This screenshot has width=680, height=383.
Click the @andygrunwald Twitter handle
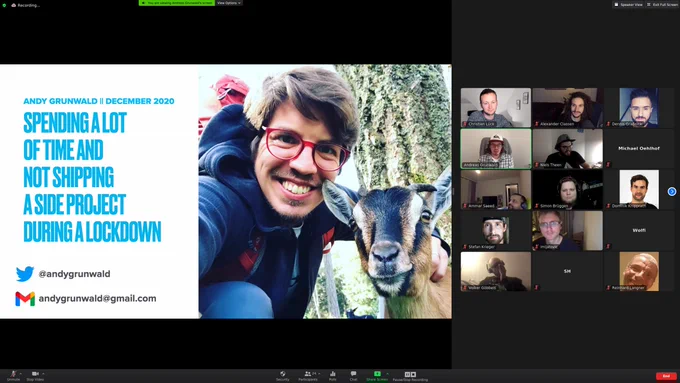[x=74, y=274]
